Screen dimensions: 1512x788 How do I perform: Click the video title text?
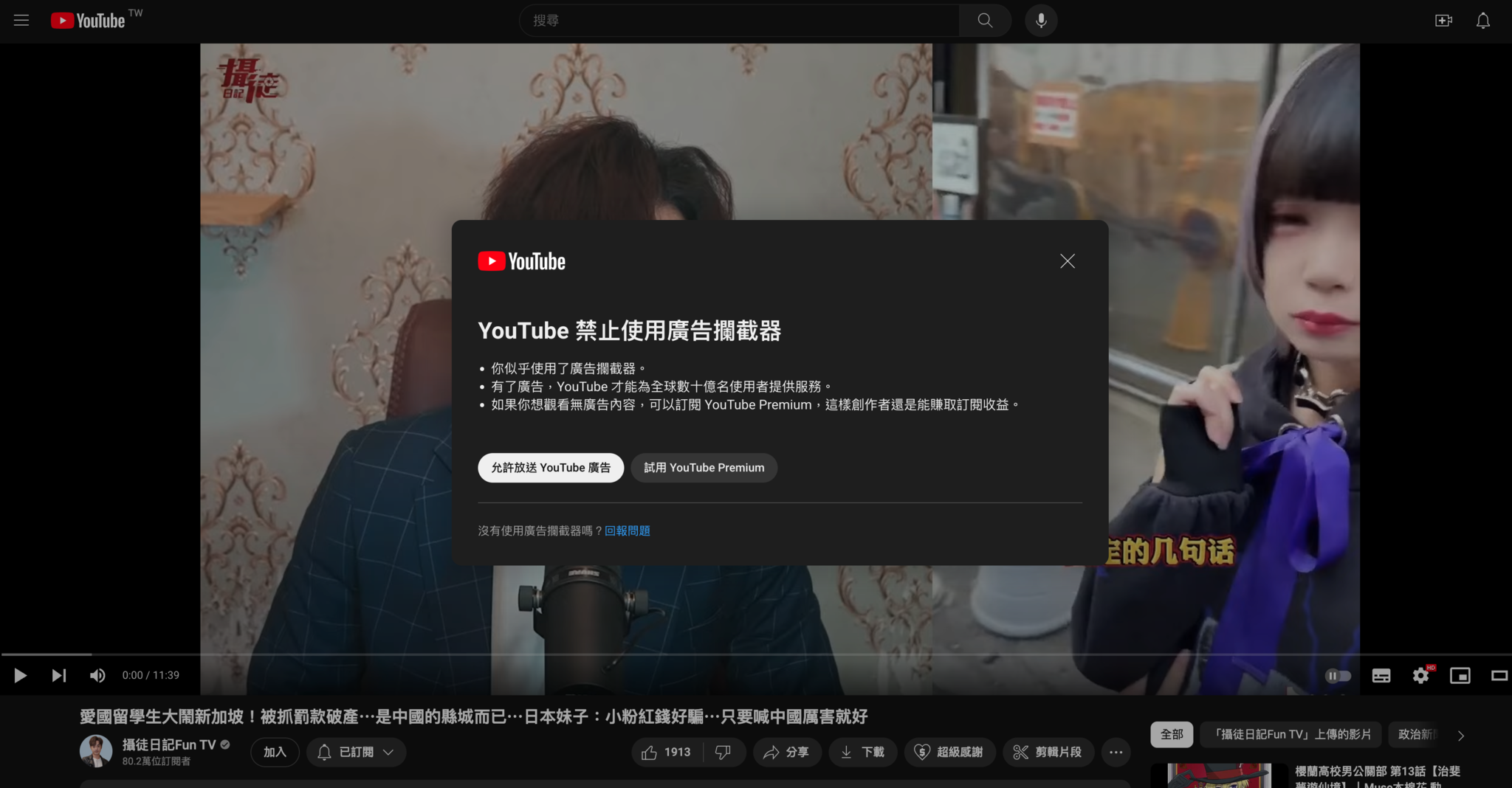(473, 716)
